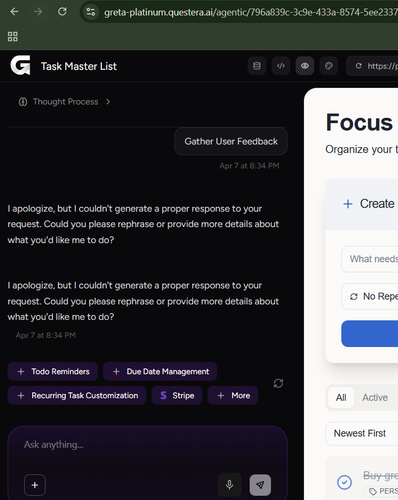Focus the Ask anything chat input

(x=147, y=445)
